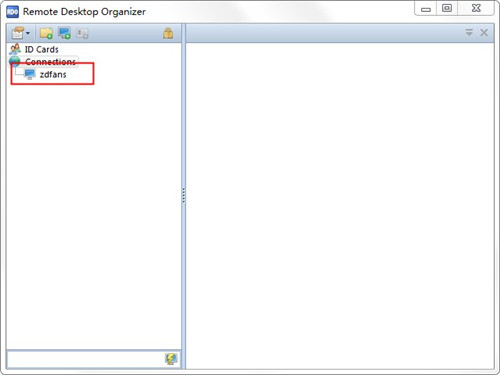Click the grayed-out ID card toolbar icon

82,33
